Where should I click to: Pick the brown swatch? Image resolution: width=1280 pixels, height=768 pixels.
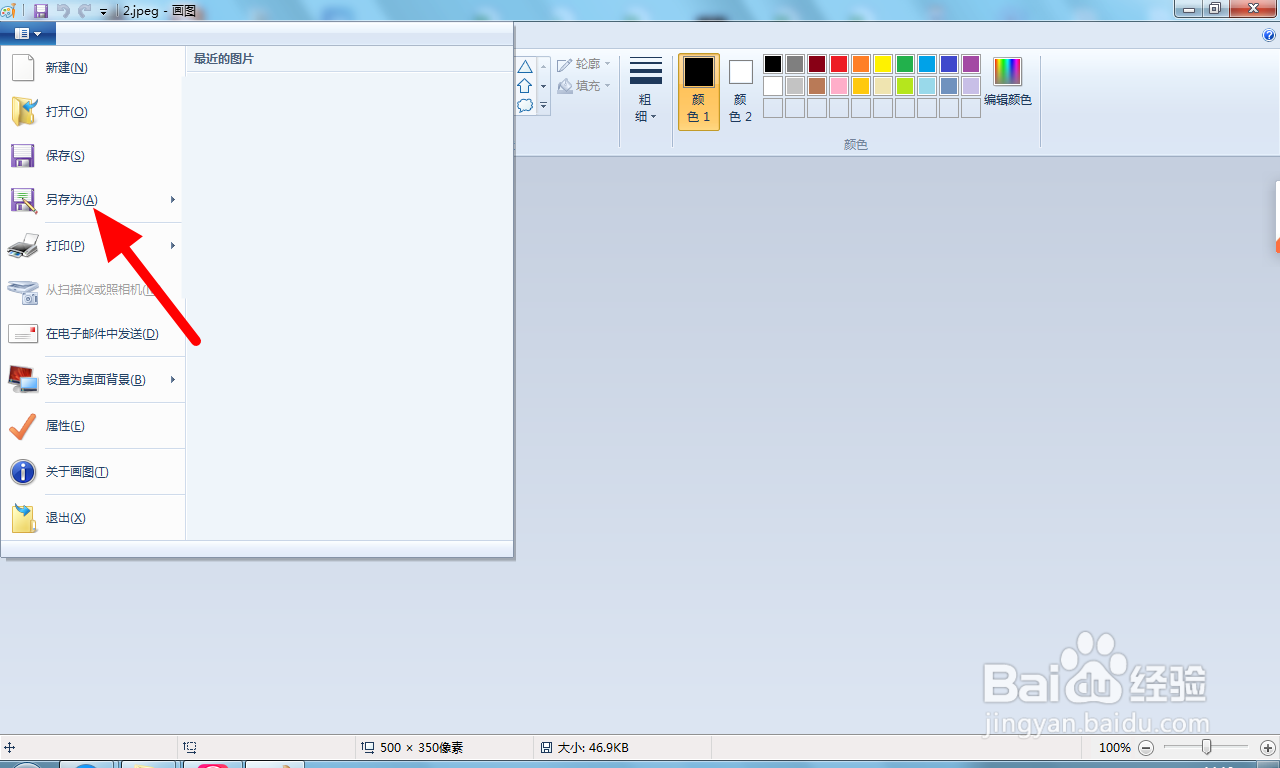click(x=817, y=86)
